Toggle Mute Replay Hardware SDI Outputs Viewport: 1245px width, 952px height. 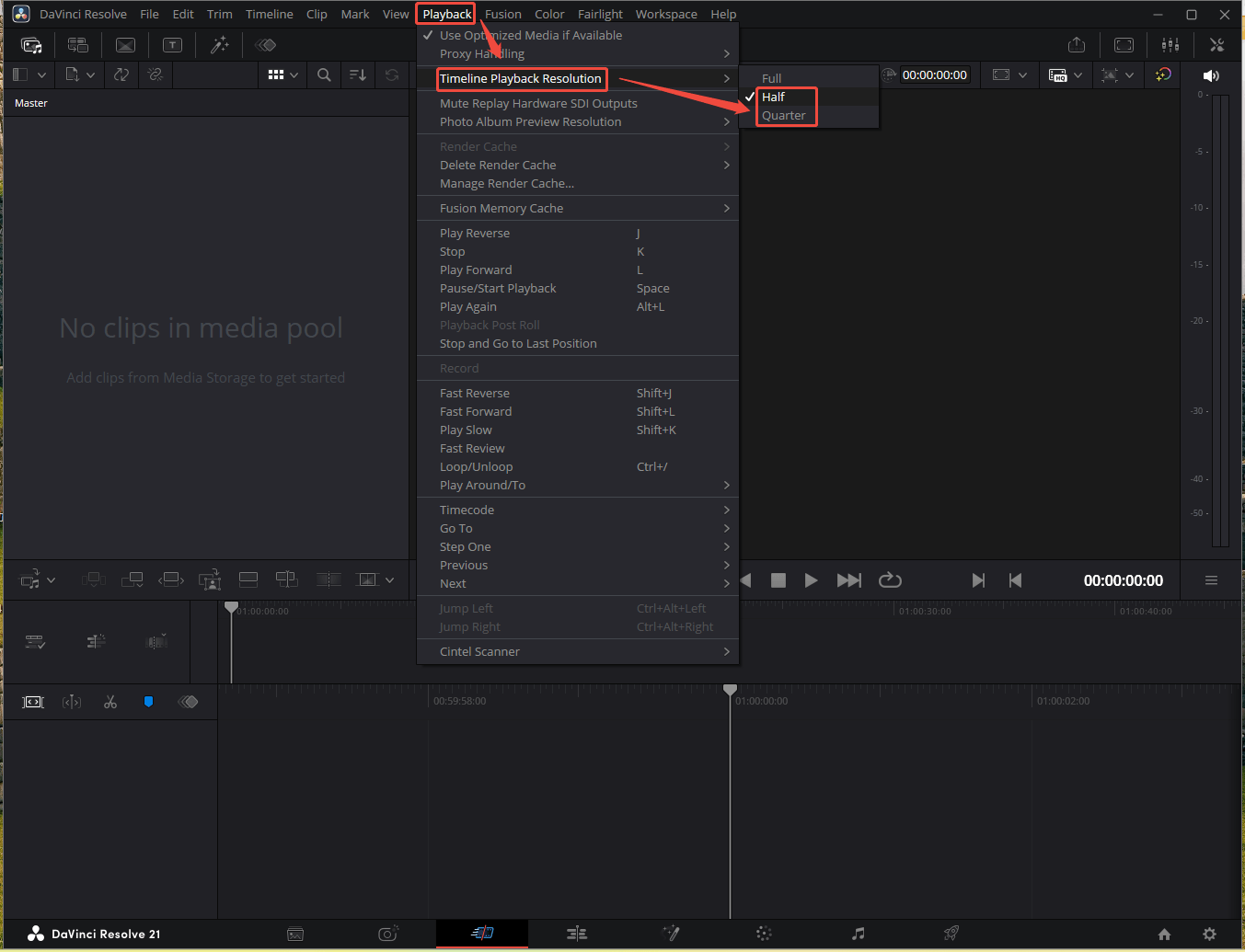(x=578, y=103)
